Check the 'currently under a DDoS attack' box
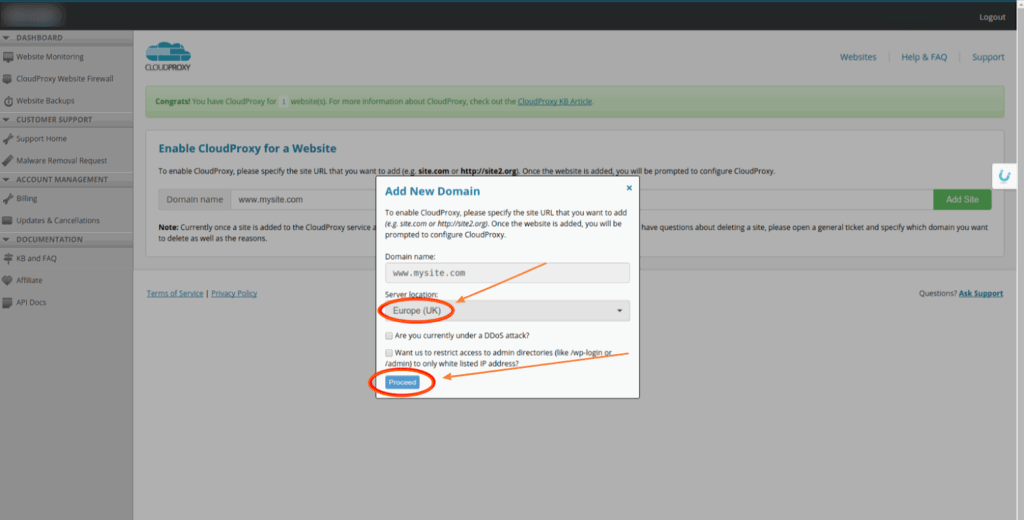Image resolution: width=1024 pixels, height=520 pixels. tap(389, 336)
